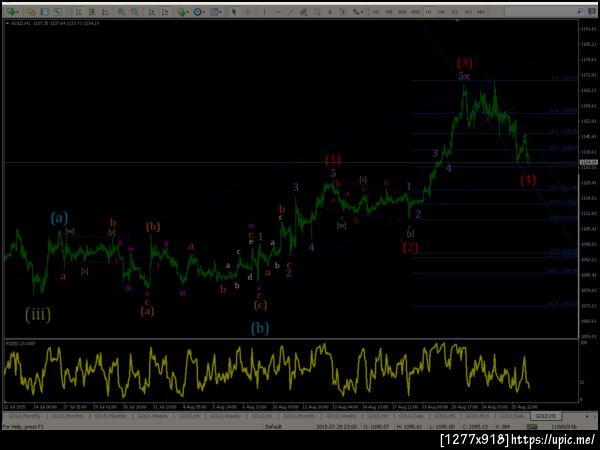Viewport: 600px width, 450px height.
Task: Click the search magnifier icon
Action: (580, 12)
